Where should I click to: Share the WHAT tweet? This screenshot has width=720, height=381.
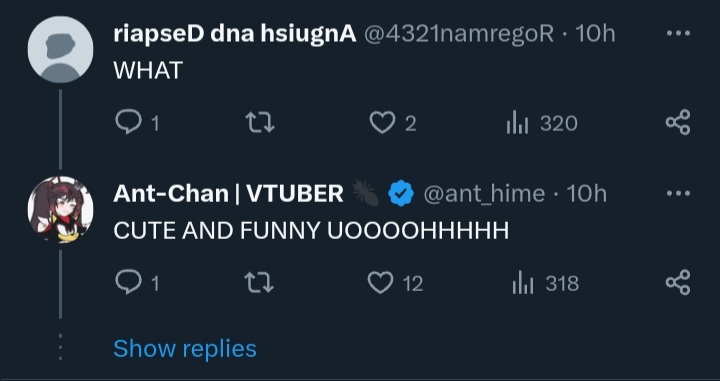tap(678, 122)
